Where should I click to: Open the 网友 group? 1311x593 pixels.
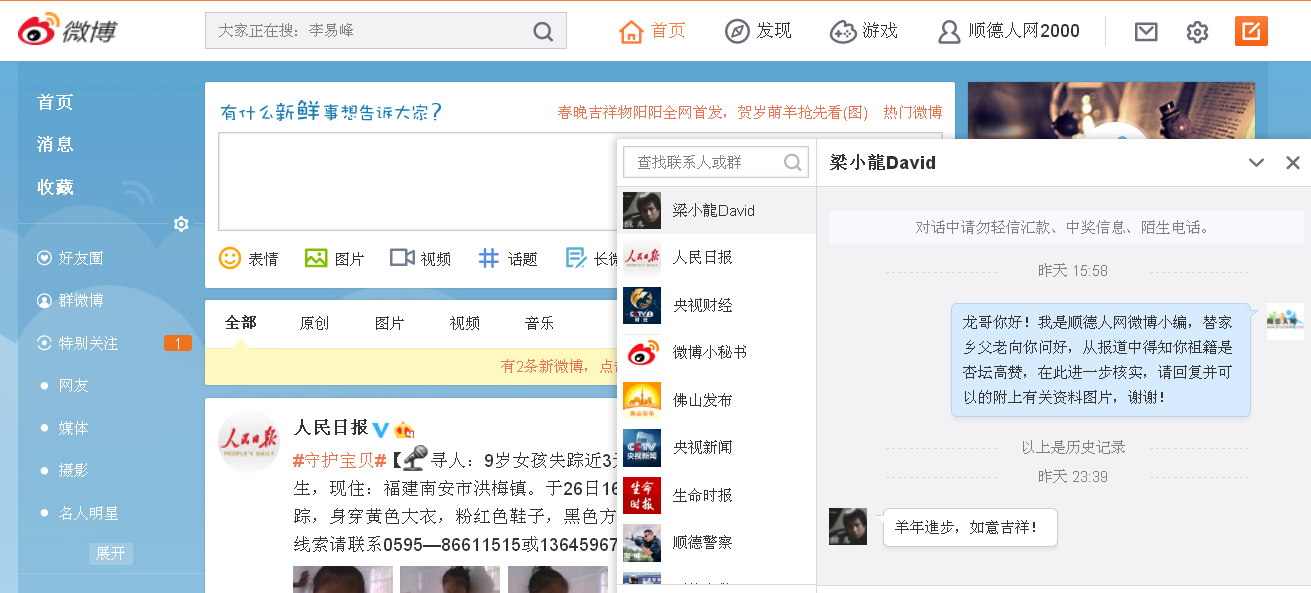tap(73, 385)
